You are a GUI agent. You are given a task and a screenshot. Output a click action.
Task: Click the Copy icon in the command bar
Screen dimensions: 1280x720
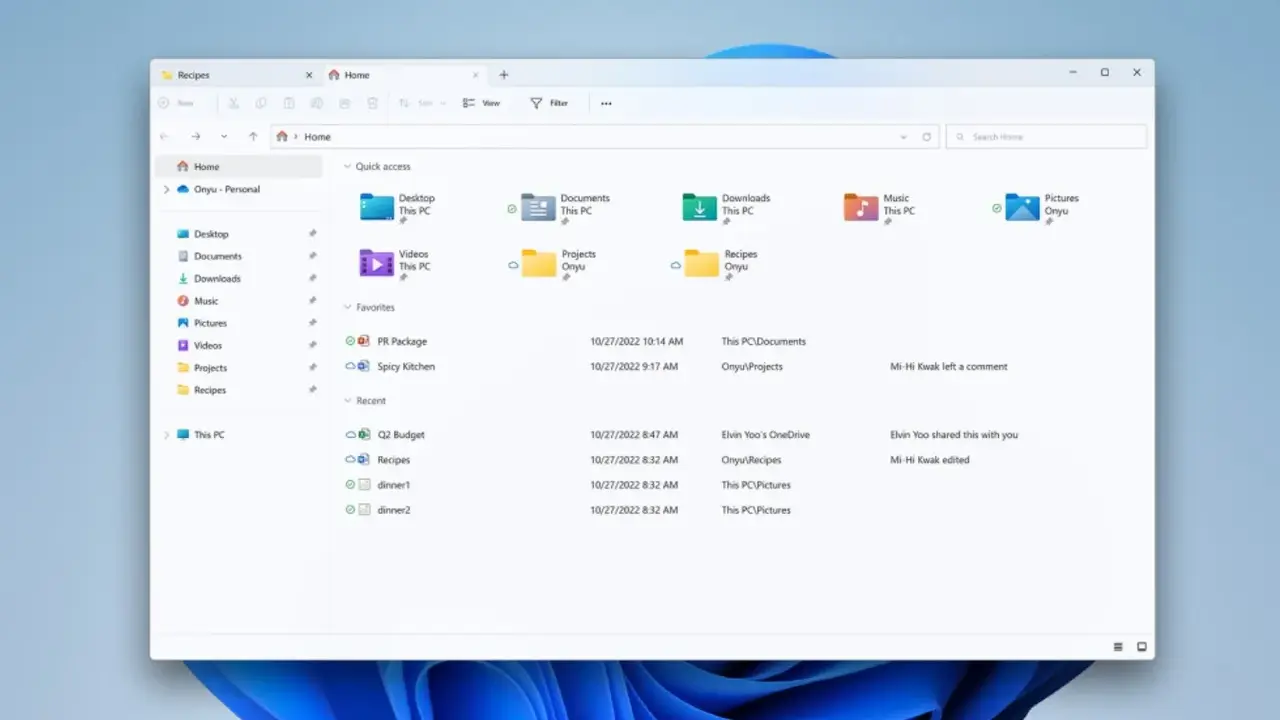(x=261, y=103)
